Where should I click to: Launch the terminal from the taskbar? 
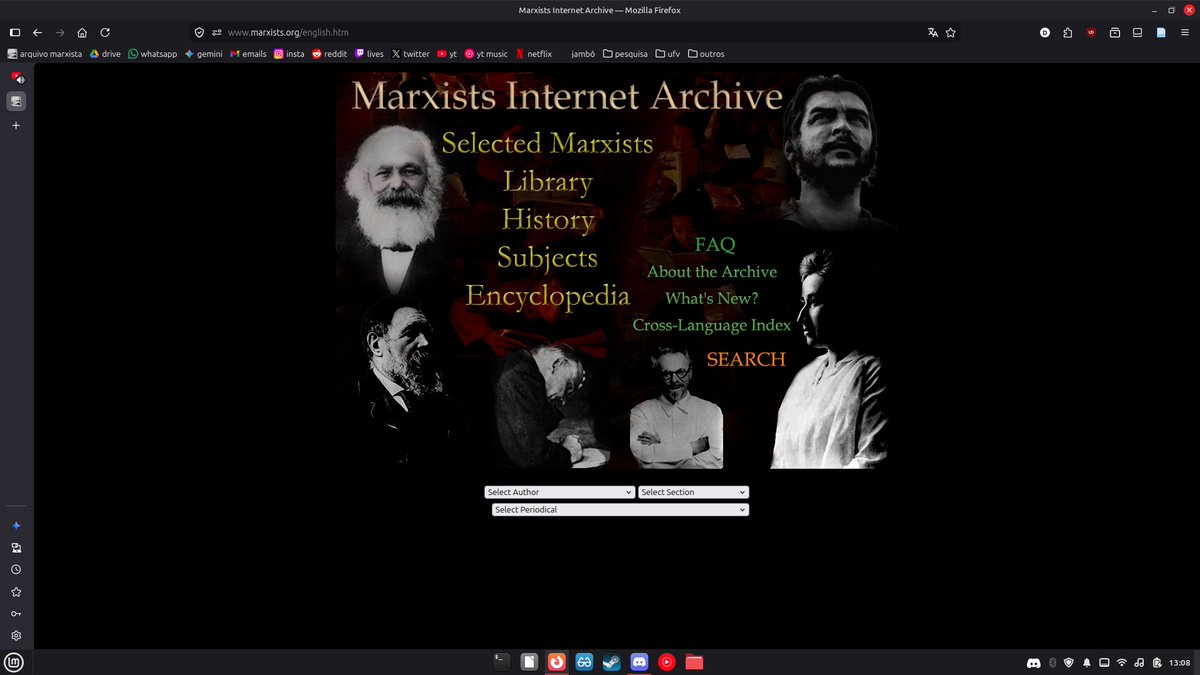pyautogui.click(x=502, y=662)
